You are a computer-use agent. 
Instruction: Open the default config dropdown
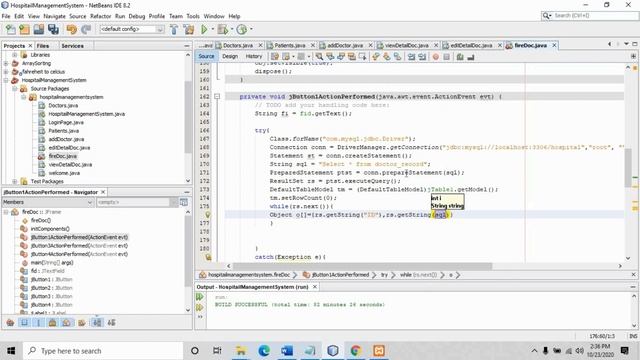(132, 29)
